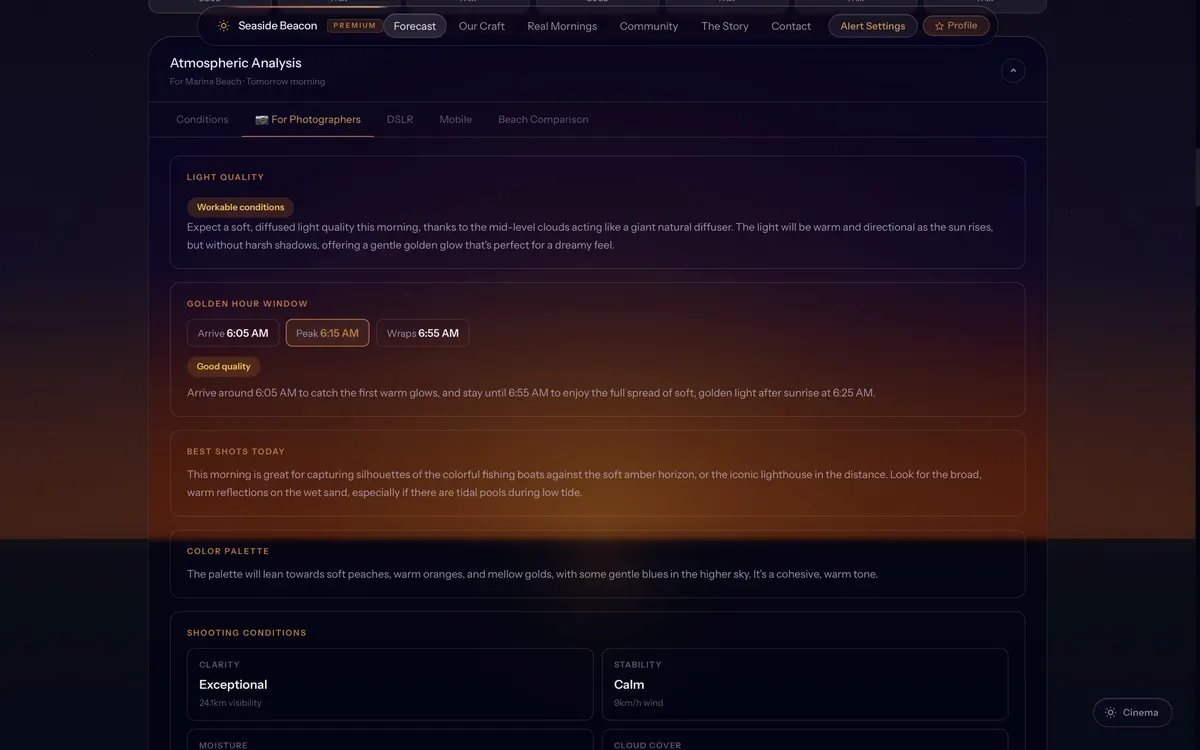Select the Peak 6:15 AM time chip
The image size is (1200, 750).
(327, 333)
